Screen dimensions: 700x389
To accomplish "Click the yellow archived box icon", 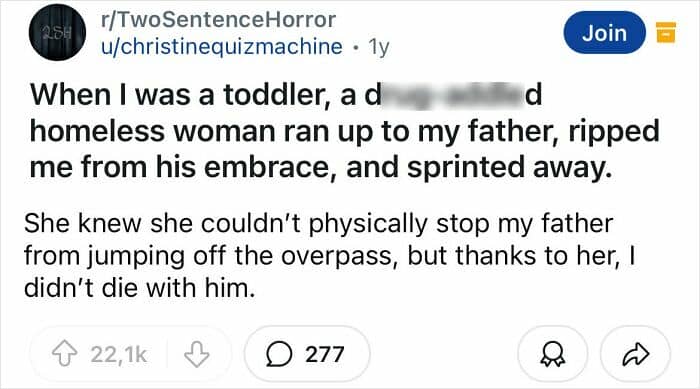I will (666, 32).
